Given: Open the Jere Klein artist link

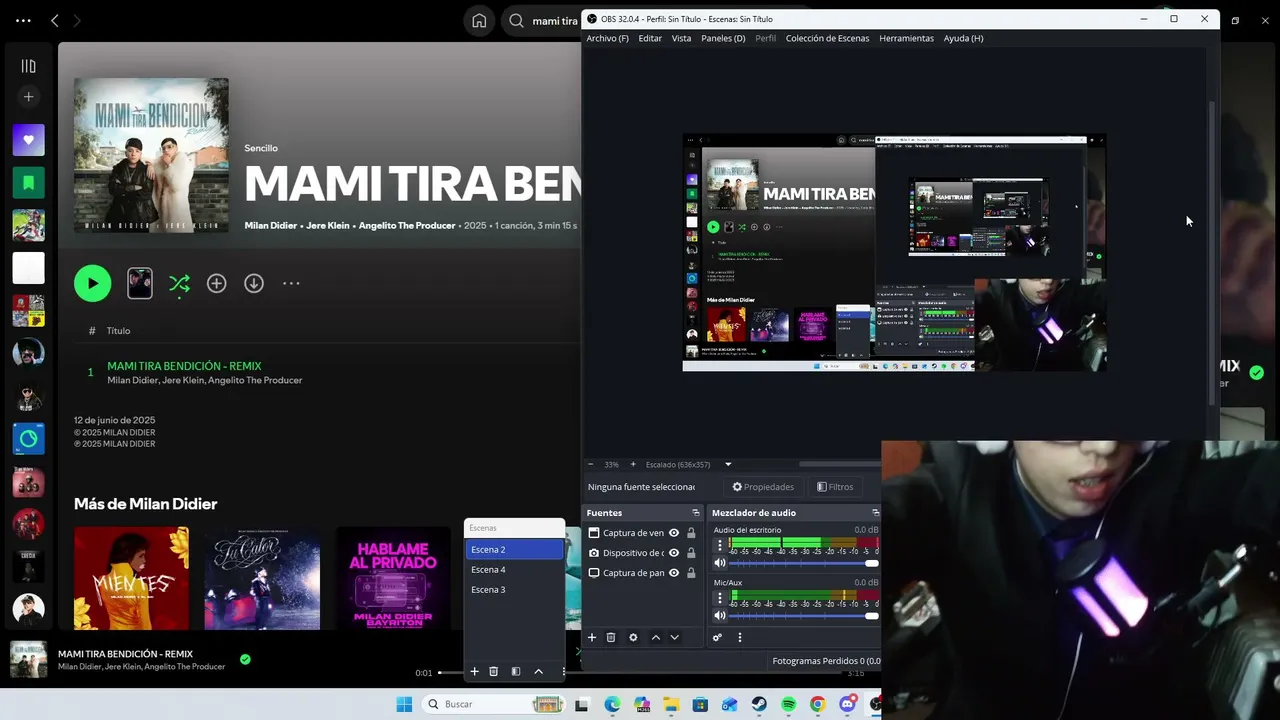Looking at the screenshot, I should [x=328, y=225].
